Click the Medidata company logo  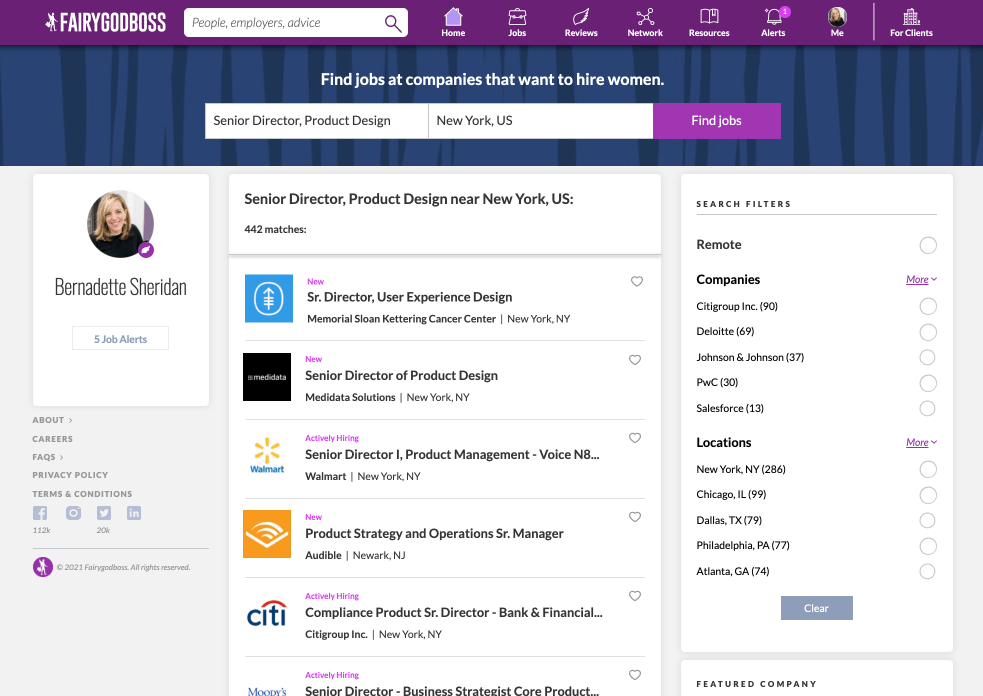[x=267, y=377]
